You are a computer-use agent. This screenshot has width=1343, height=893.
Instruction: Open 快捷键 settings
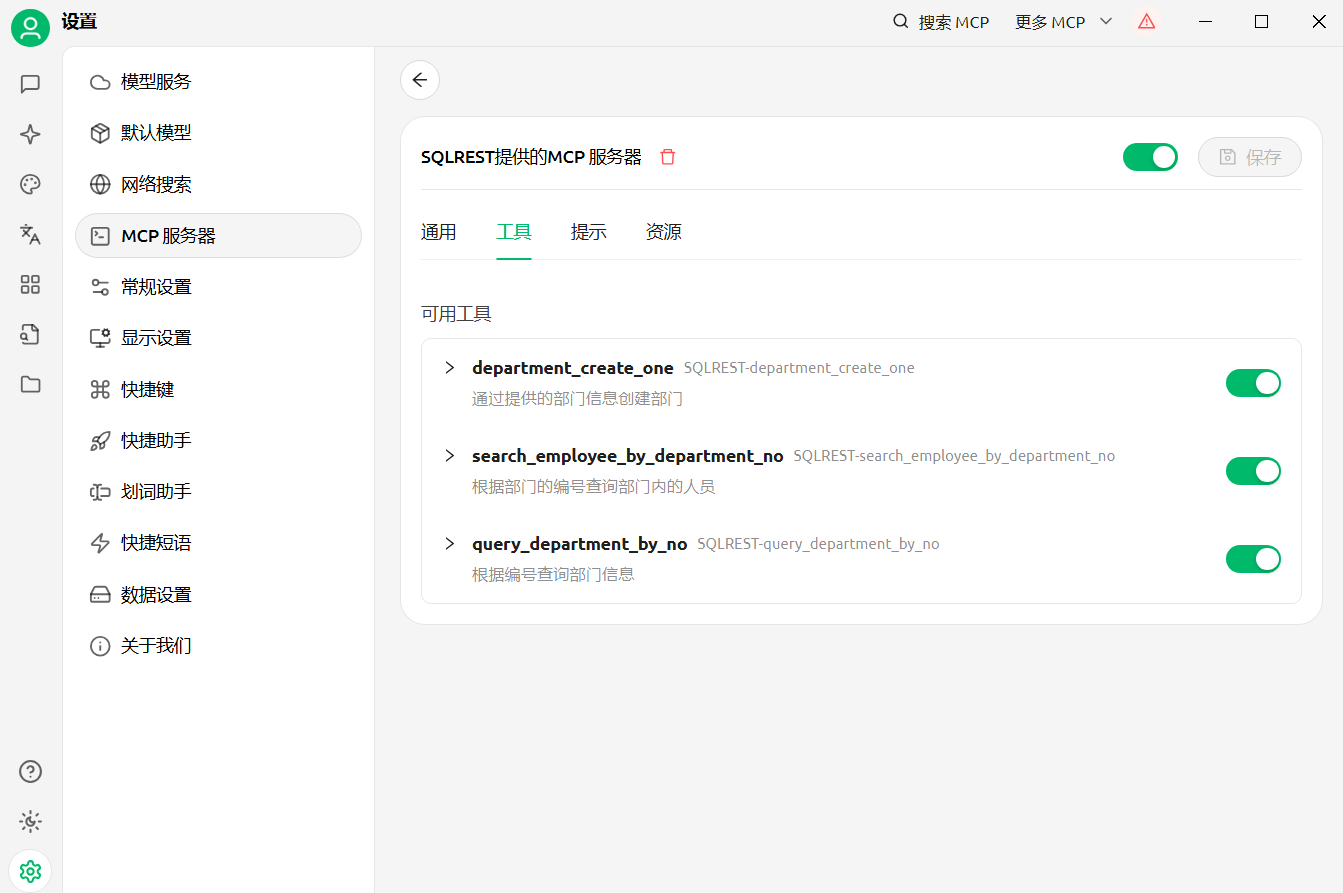(218, 390)
